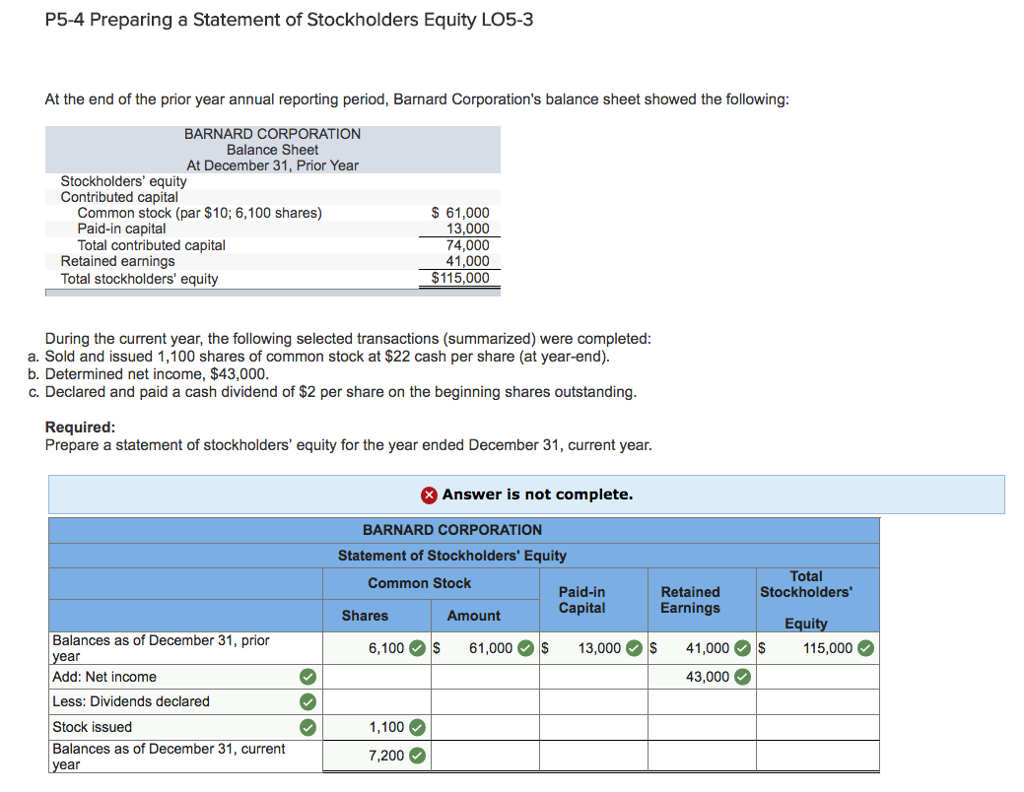Click the 43,000 net income value
This screenshot has height=792, width=1024.
[x=707, y=677]
